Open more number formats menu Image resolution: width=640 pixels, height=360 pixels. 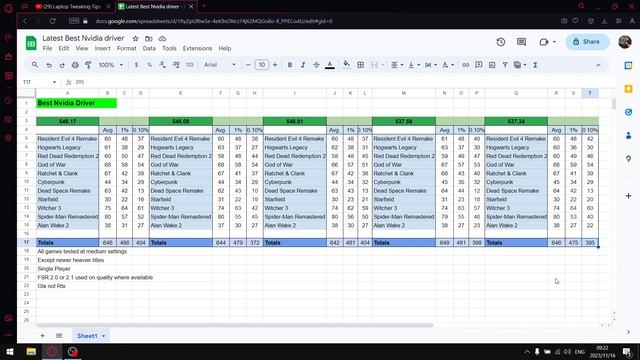189,65
